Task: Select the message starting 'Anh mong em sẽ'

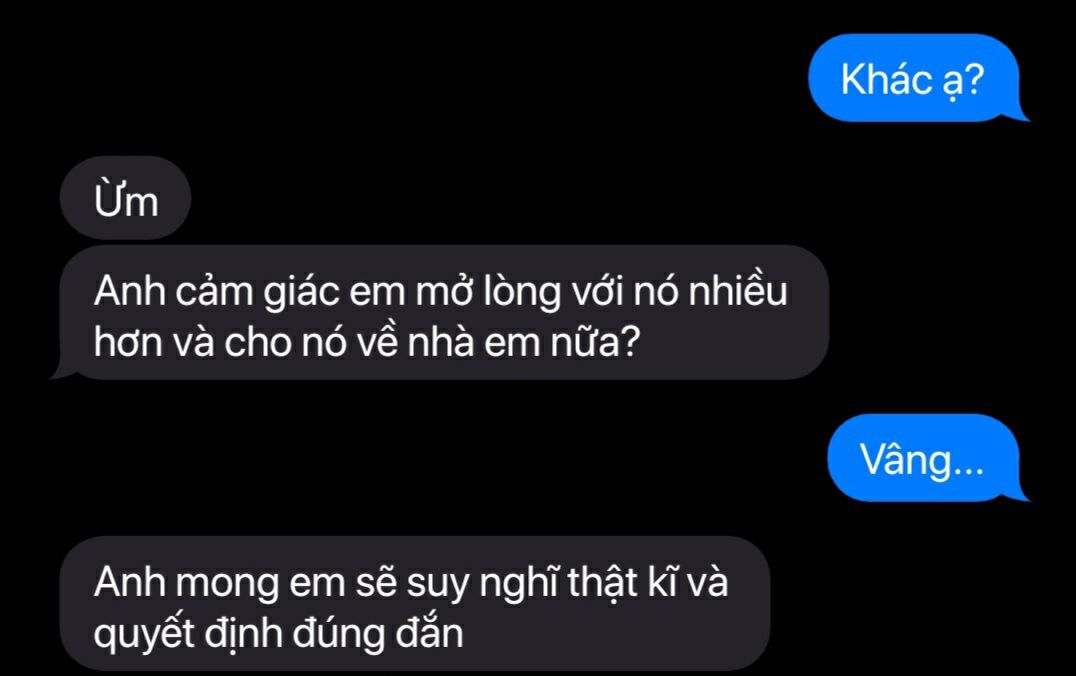Action: pyautogui.click(x=415, y=604)
